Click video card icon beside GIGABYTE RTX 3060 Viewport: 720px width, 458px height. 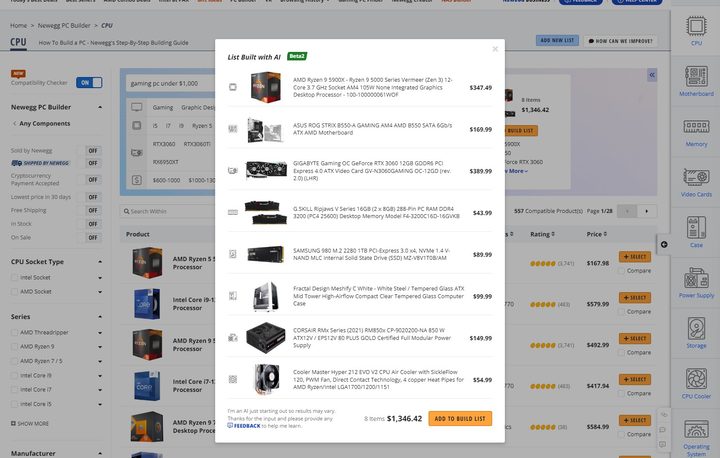pos(233,170)
